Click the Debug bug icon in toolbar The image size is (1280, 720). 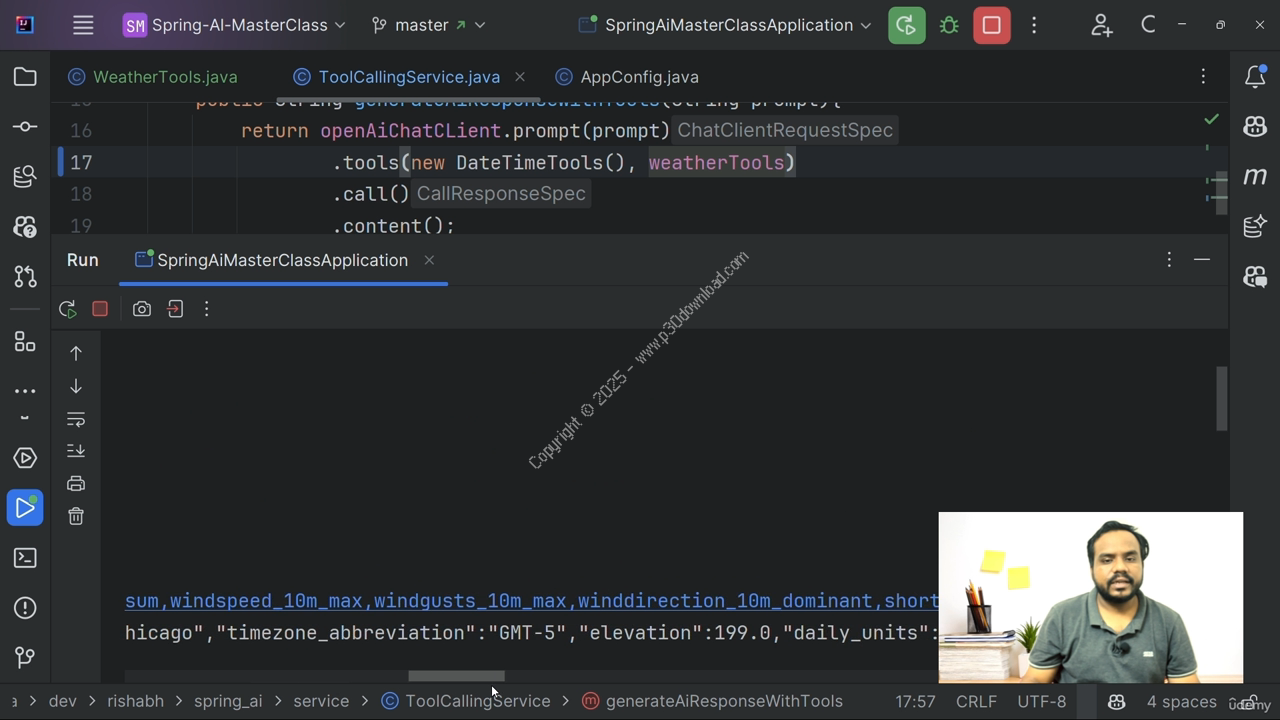949,25
